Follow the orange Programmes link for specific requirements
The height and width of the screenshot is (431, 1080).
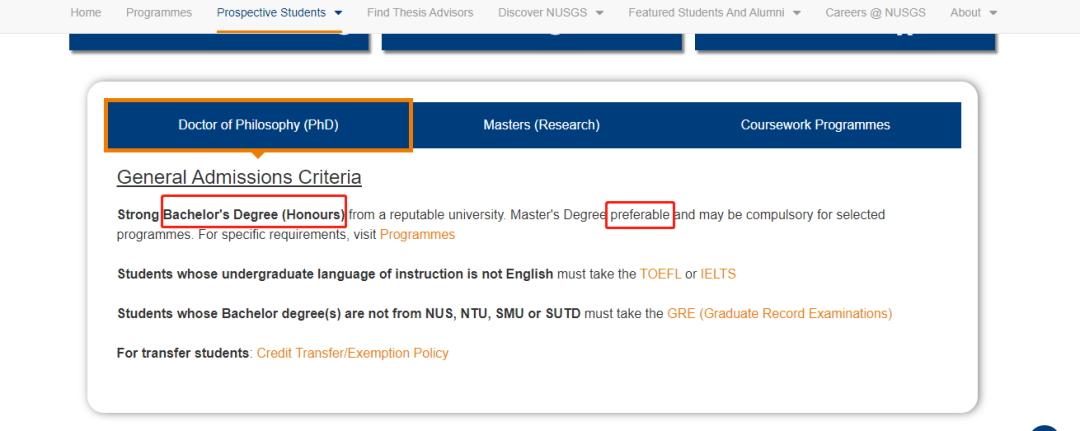(417, 235)
